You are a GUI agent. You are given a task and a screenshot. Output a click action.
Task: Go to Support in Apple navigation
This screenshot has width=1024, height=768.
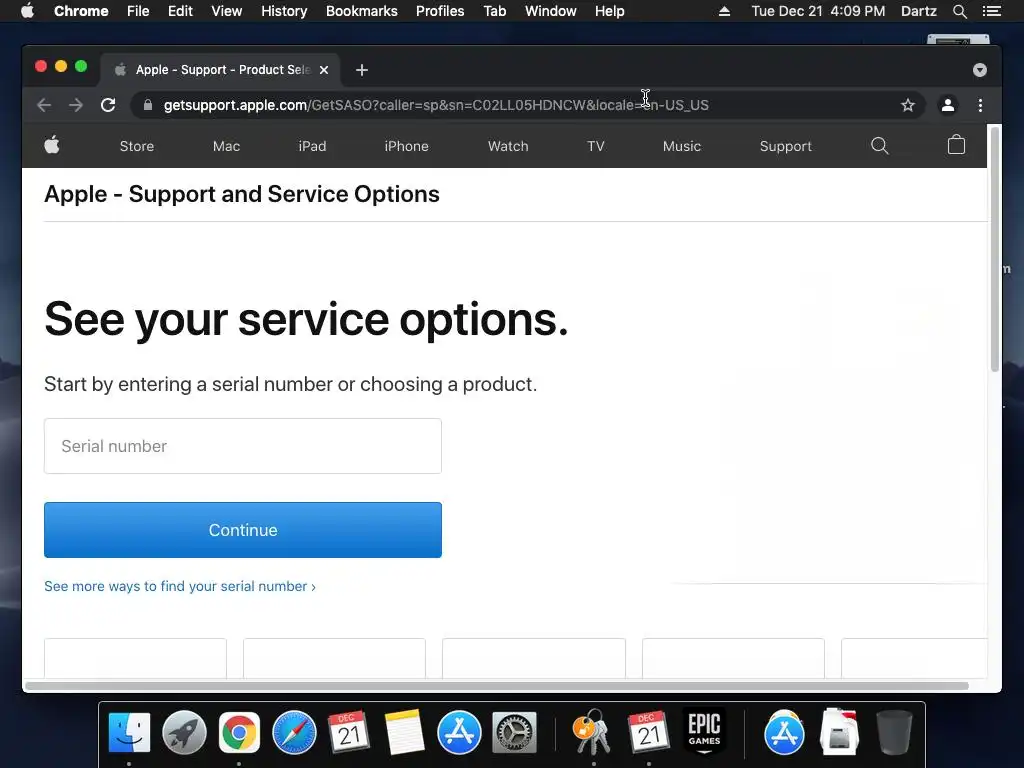point(786,146)
